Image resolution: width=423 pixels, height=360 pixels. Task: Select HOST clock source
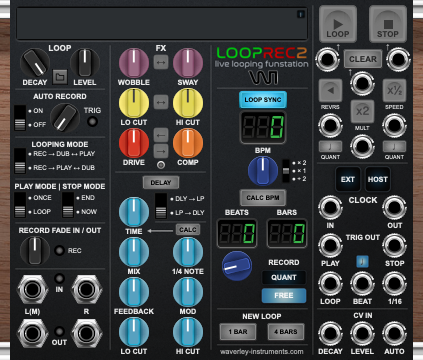pos(377,179)
